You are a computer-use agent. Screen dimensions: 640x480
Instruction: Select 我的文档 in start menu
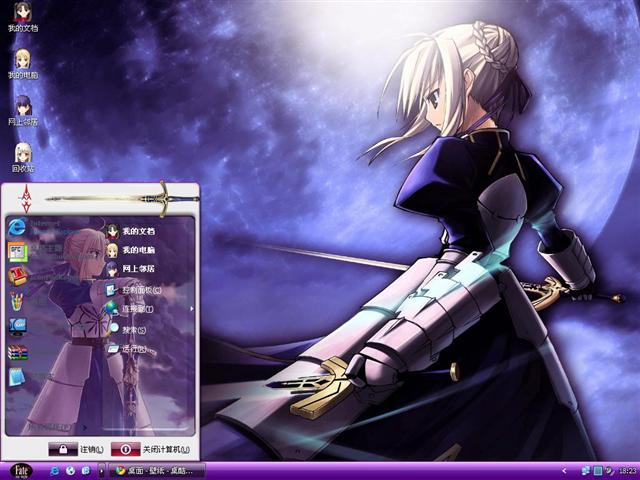tap(131, 231)
